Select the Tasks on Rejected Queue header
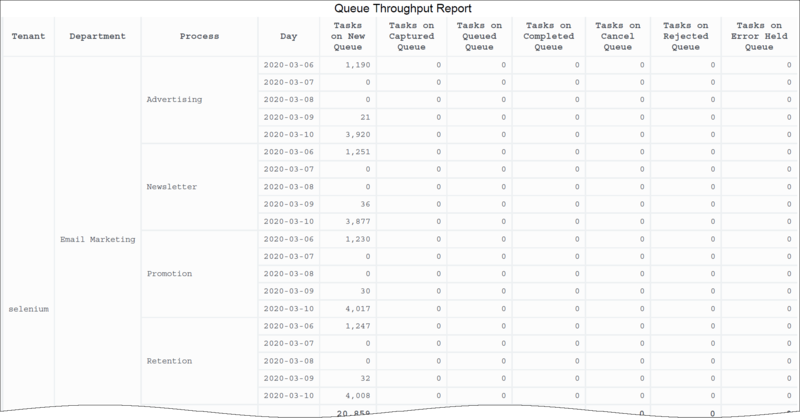800x418 pixels. coord(684,35)
